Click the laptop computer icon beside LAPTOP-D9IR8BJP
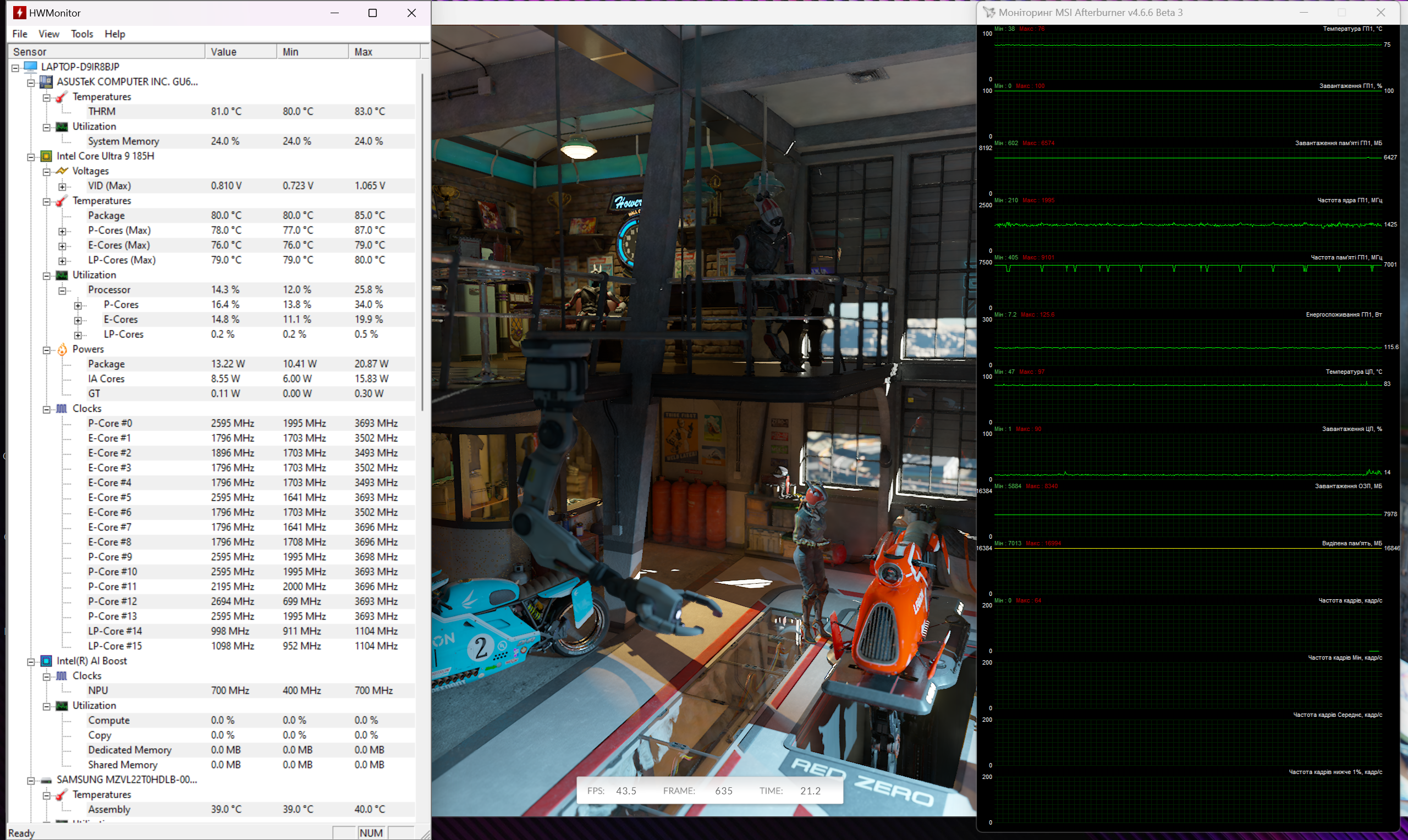The width and height of the screenshot is (1408, 840). pyautogui.click(x=31, y=66)
